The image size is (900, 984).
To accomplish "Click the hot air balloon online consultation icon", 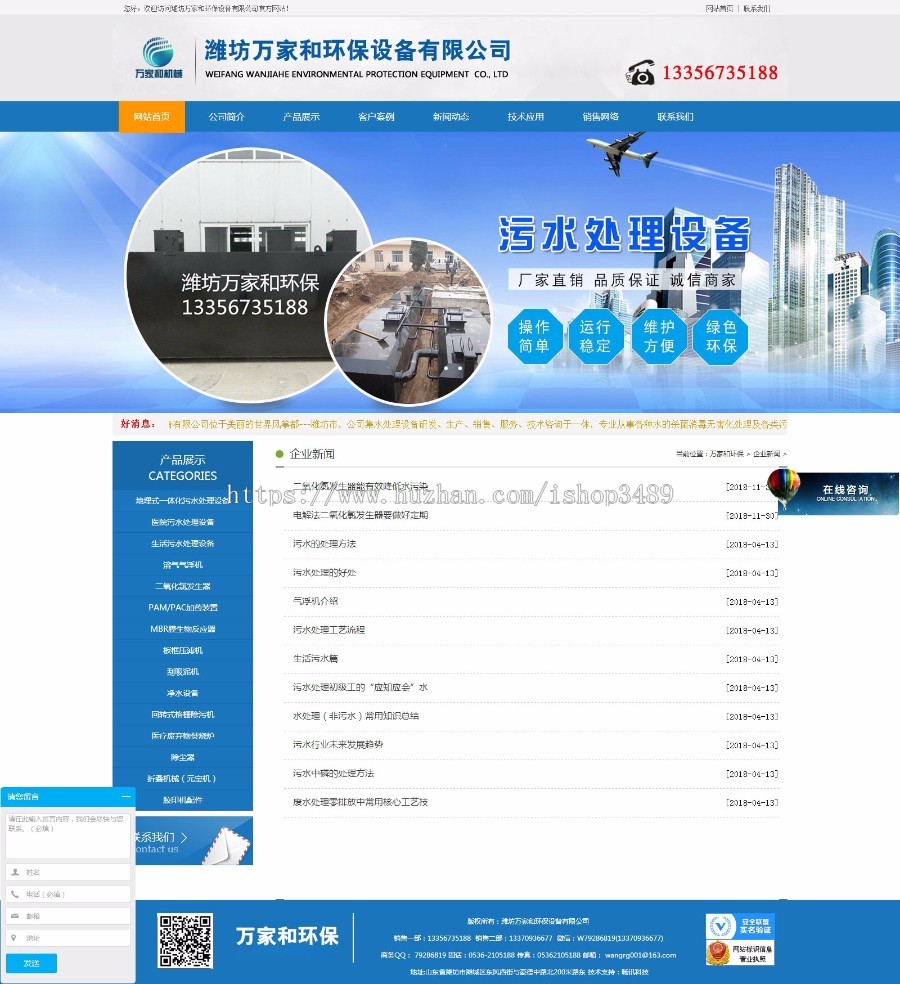I will pos(785,488).
